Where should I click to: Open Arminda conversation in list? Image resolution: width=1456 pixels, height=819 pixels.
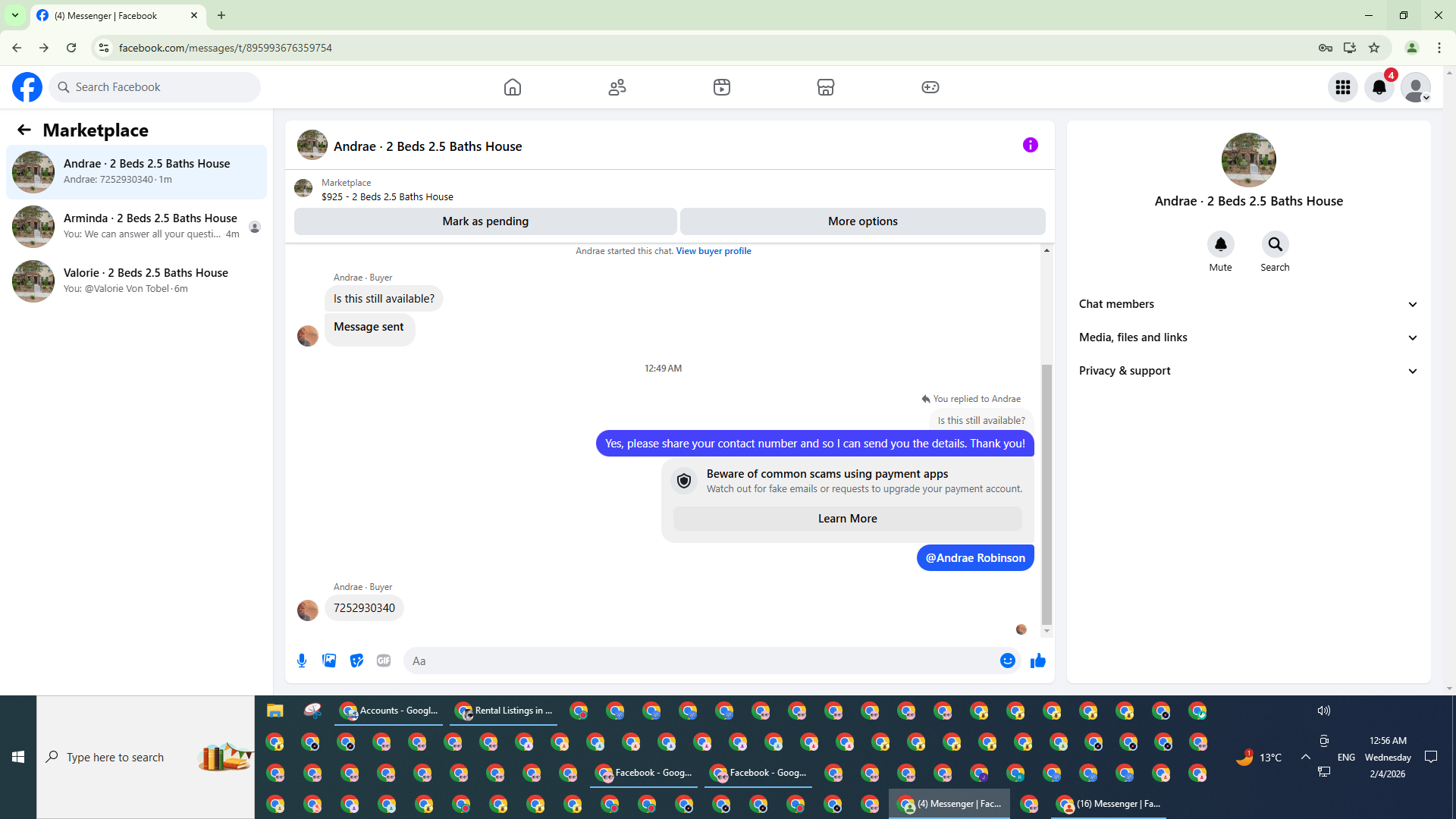[x=136, y=226]
